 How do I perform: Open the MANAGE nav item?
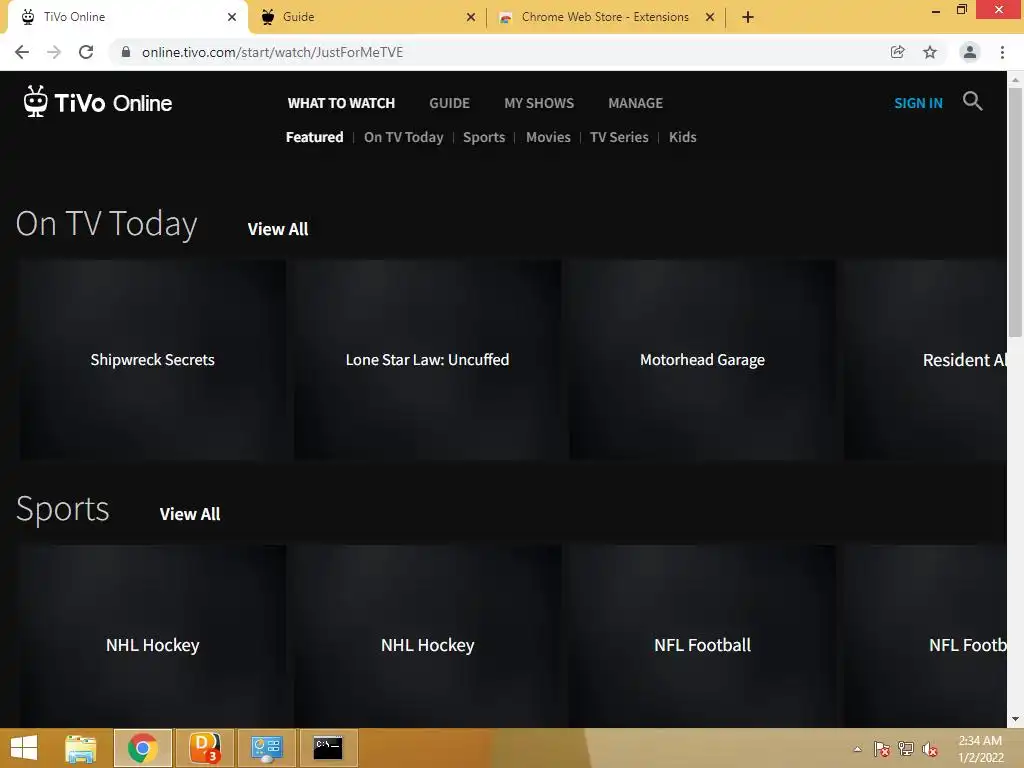[x=635, y=103]
